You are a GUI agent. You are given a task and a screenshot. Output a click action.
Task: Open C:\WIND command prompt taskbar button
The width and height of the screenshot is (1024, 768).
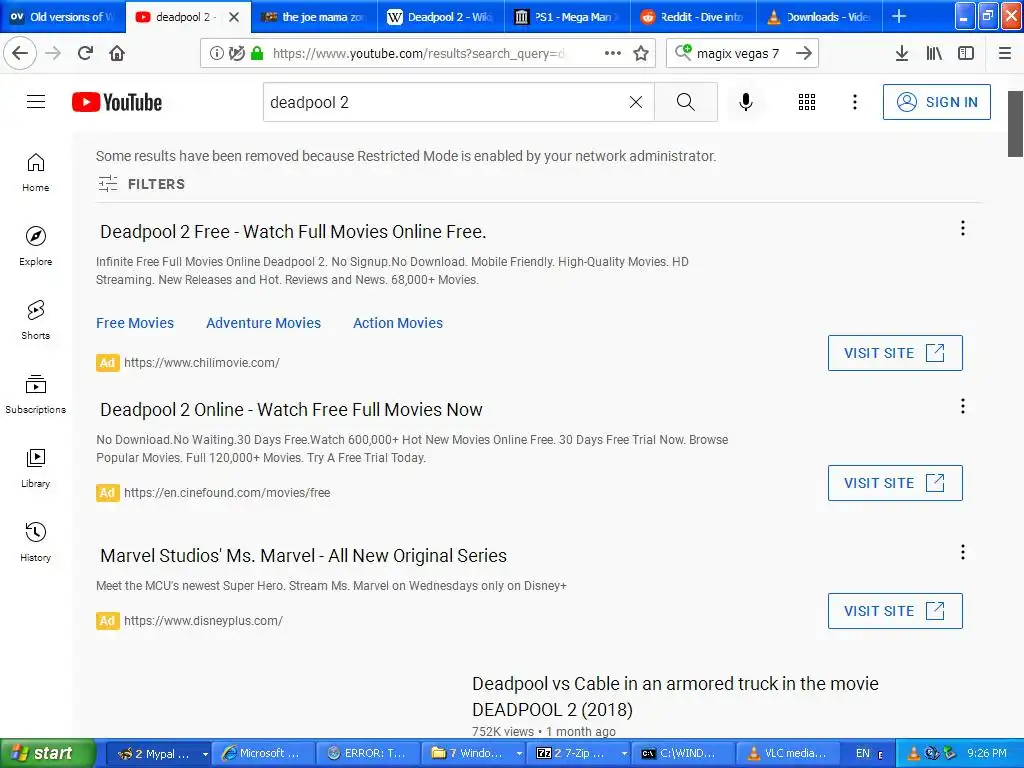(x=682, y=754)
